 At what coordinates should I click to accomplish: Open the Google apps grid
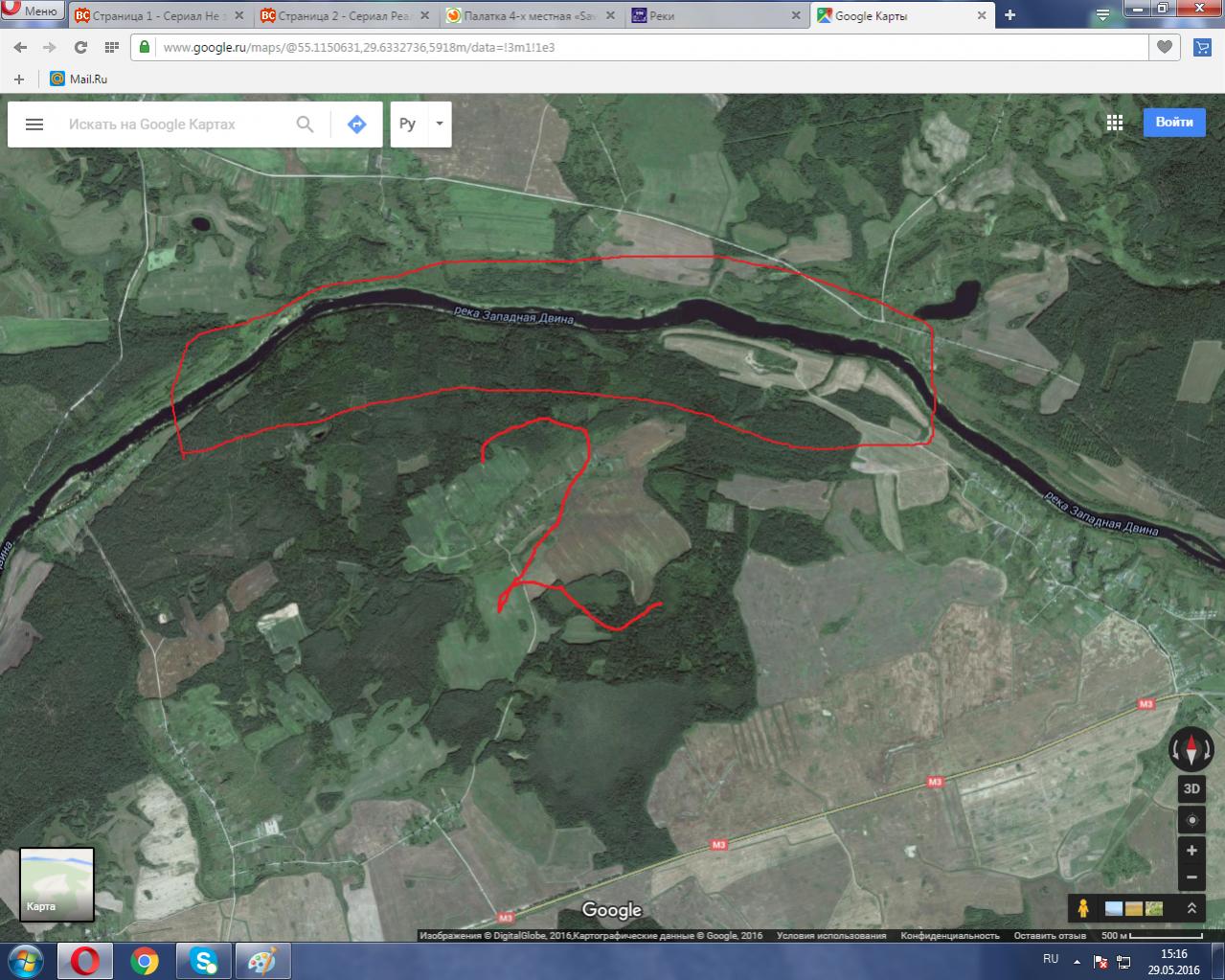coord(1114,123)
